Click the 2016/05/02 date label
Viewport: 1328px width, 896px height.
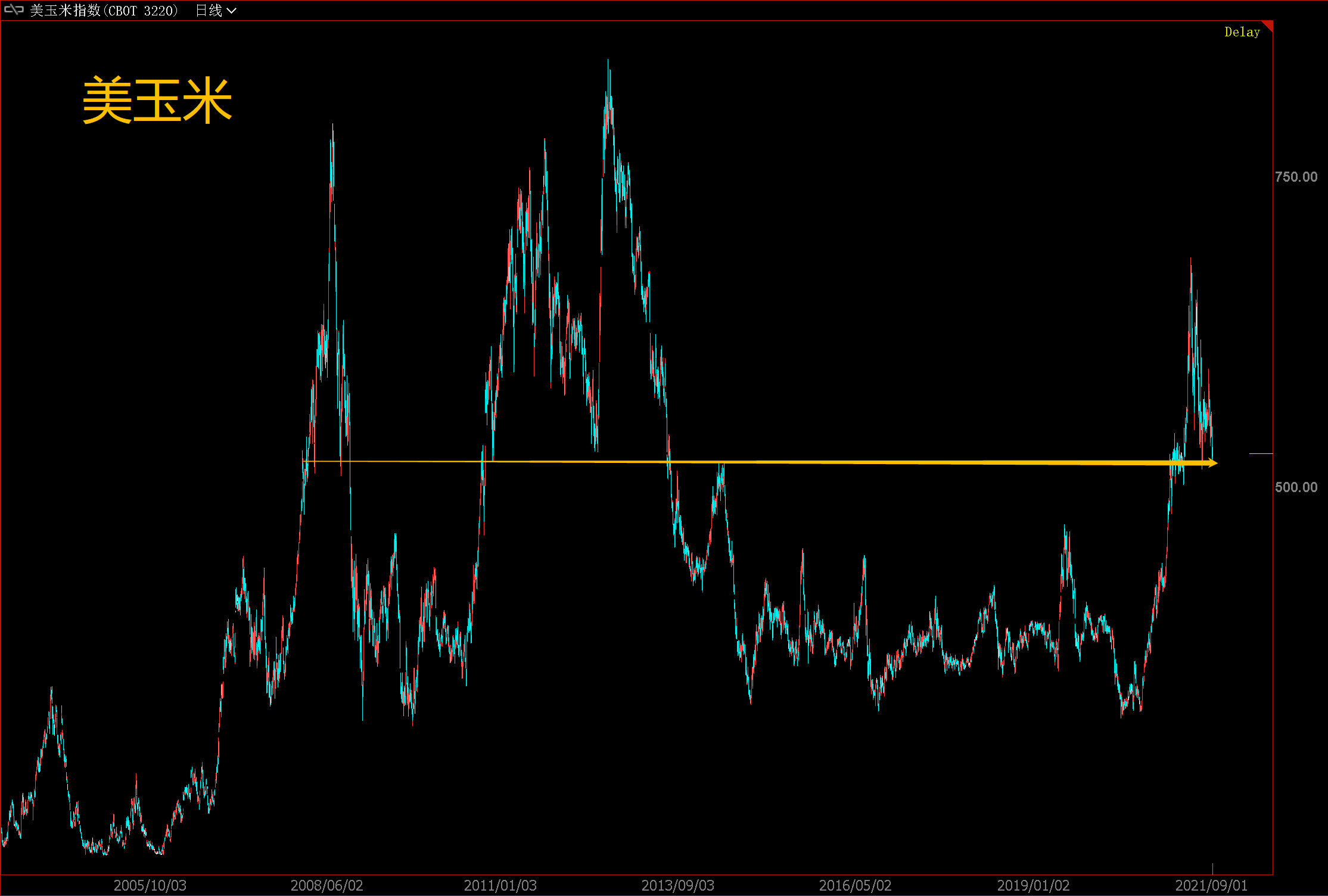[x=855, y=885]
